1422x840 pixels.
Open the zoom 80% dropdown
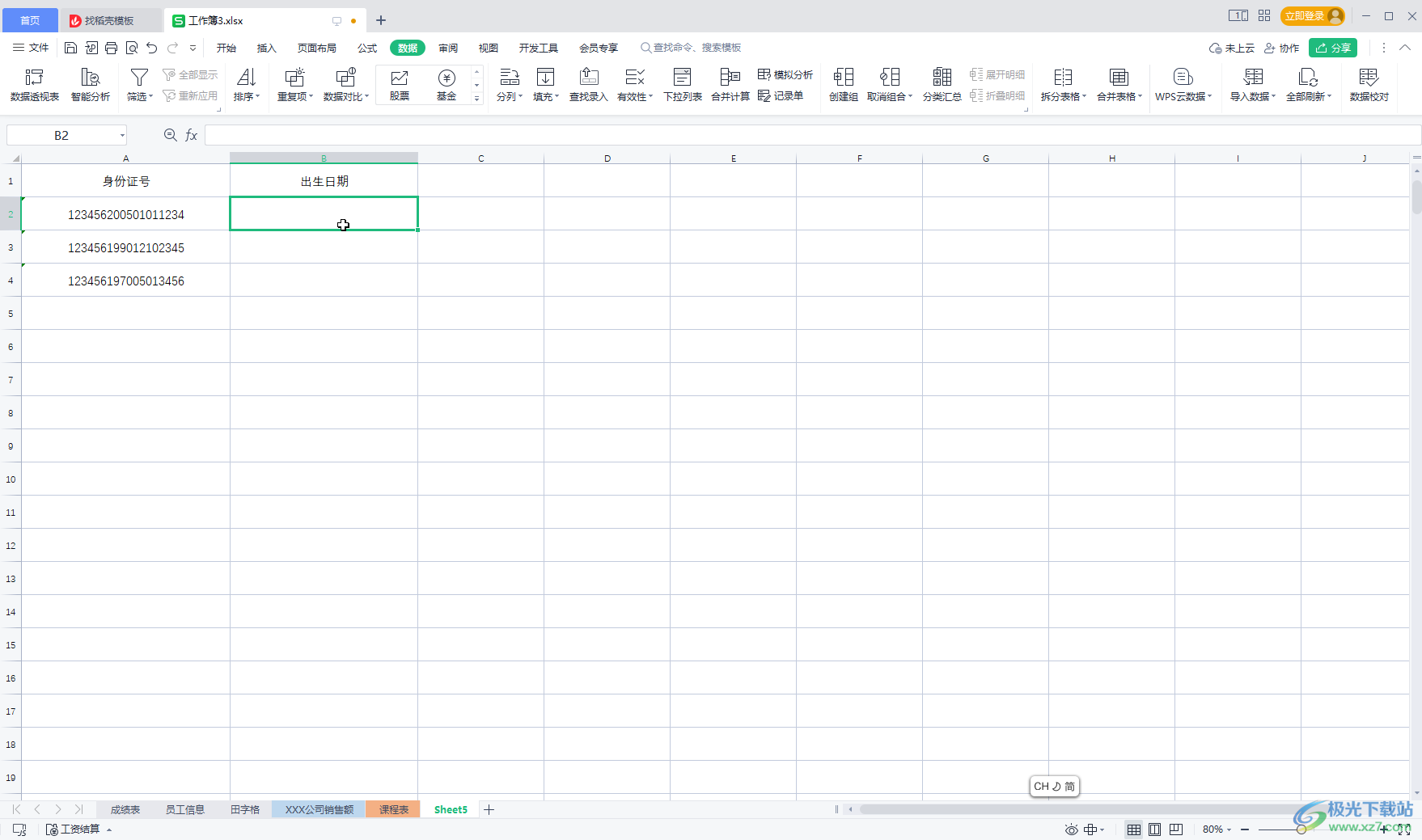click(x=1217, y=829)
